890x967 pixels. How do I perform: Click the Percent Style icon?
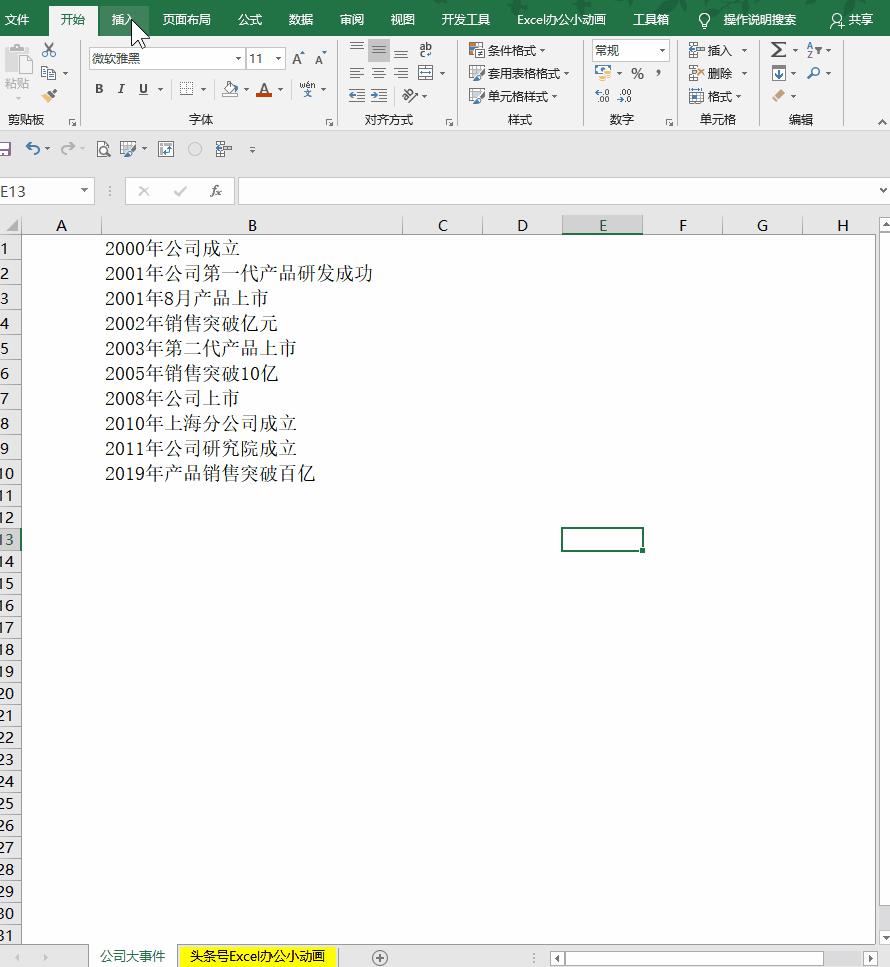(x=638, y=73)
